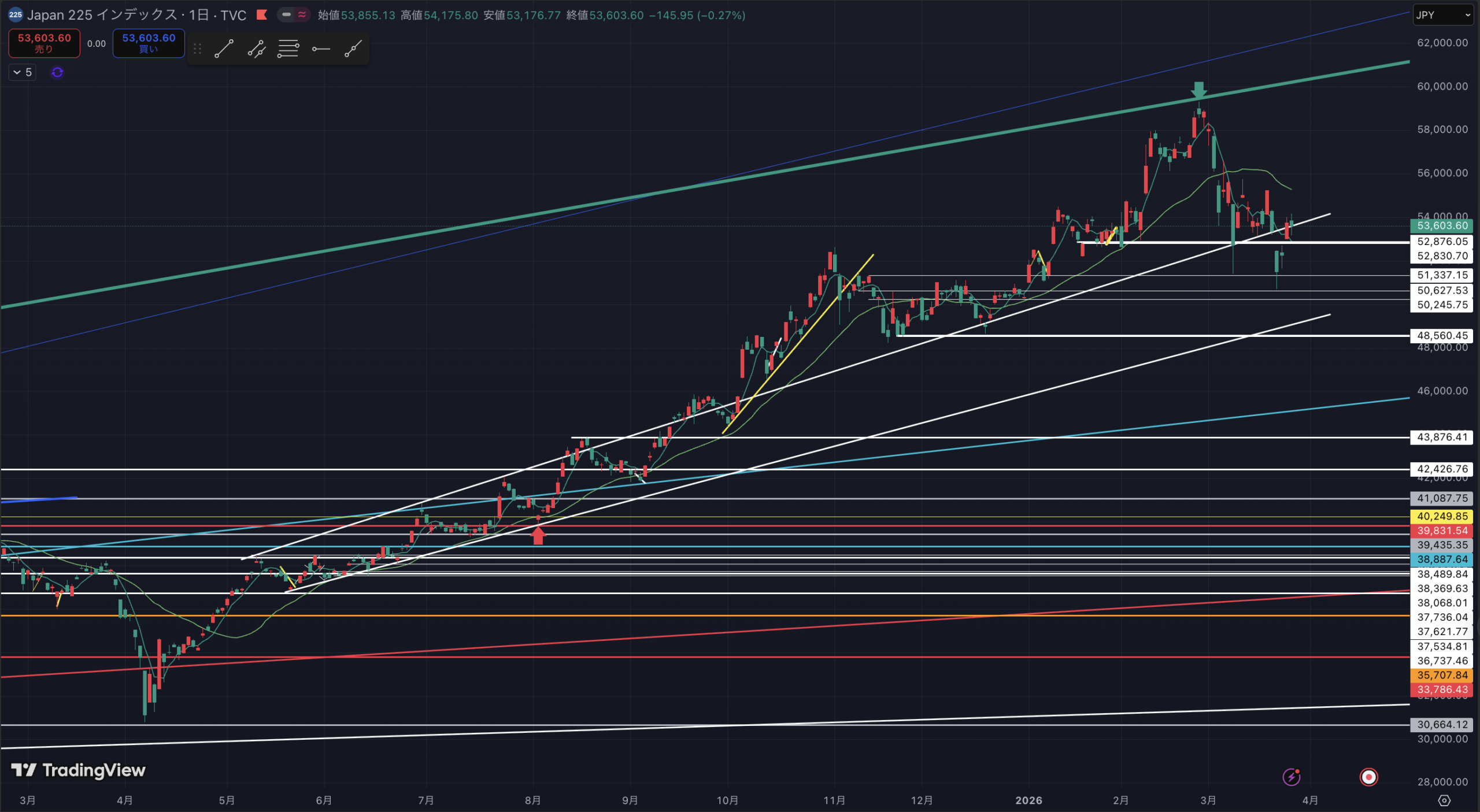1480x812 pixels.
Task: Choose the Fibonacci retracement levels tool
Action: coord(288,49)
